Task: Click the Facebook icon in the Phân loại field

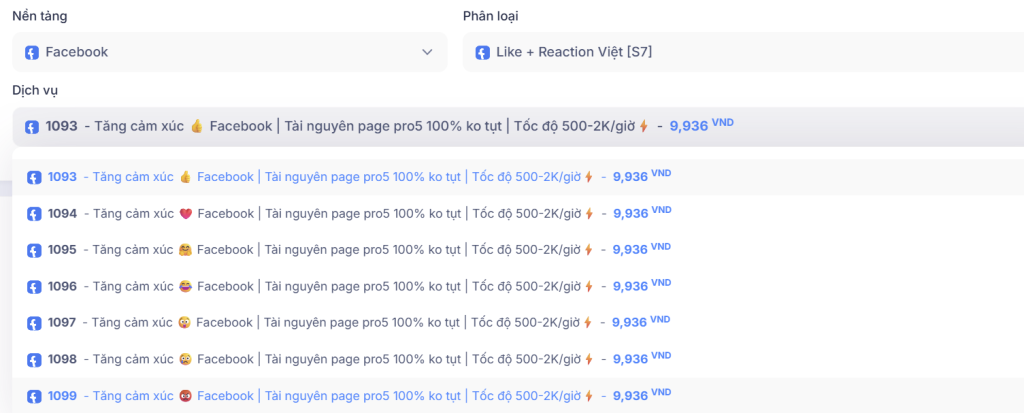Action: 483,52
